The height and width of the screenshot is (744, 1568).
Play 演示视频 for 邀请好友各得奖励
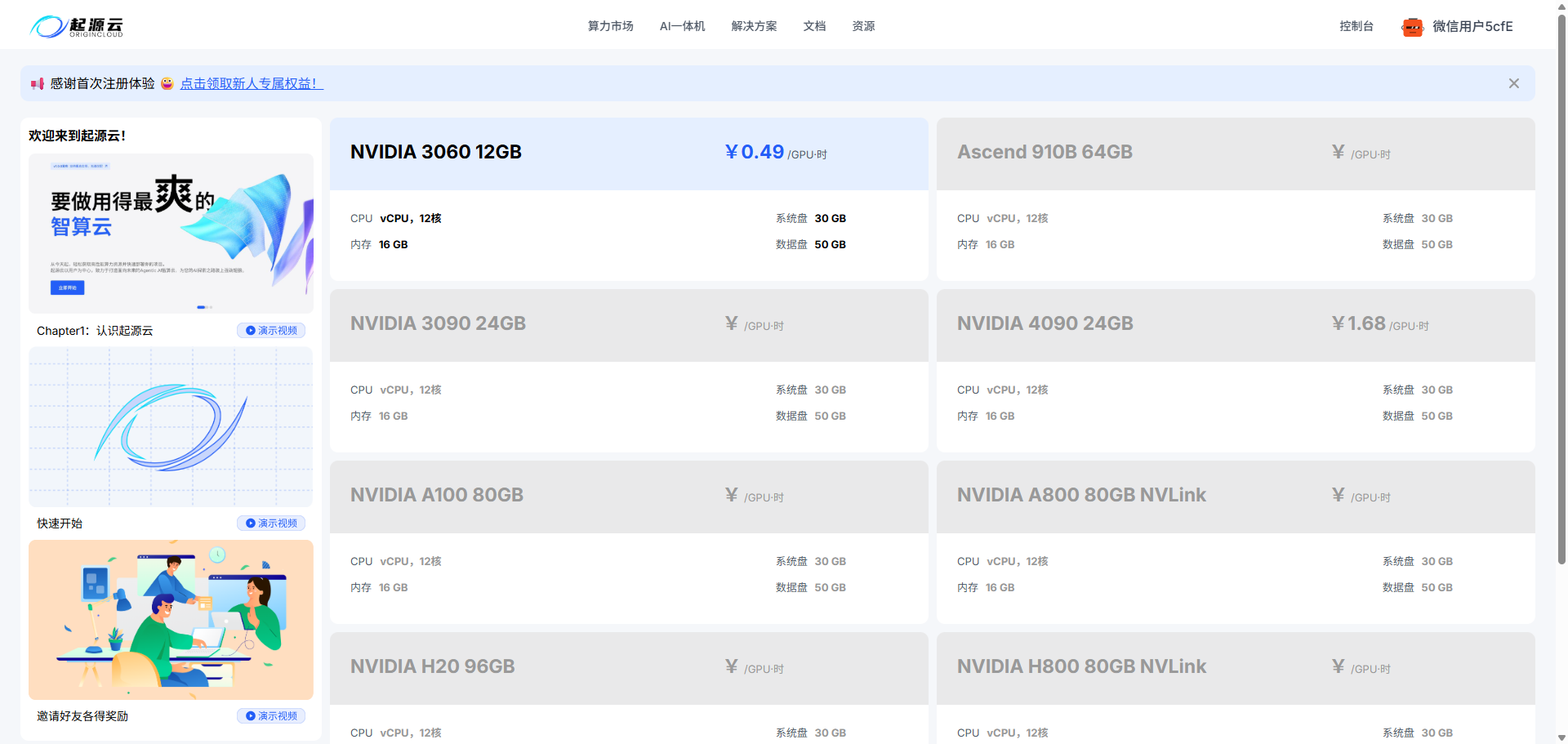[x=272, y=716]
